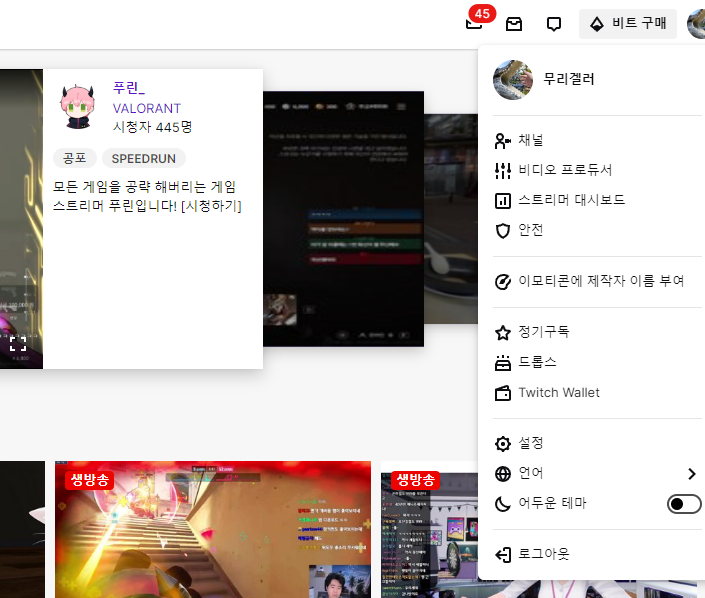
Task: Click the drops gift box icon
Action: point(503,363)
